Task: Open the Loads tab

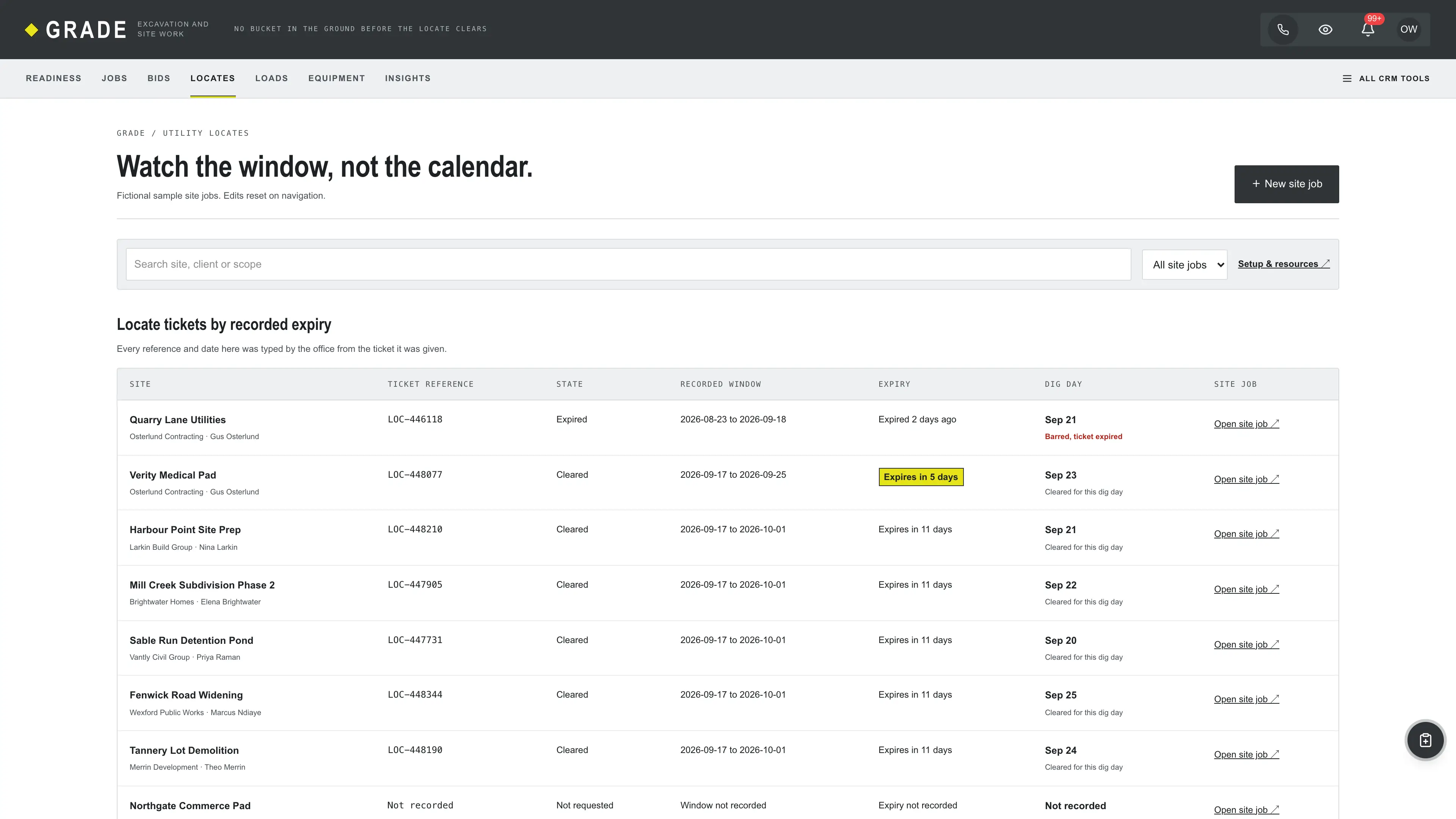Action: (271, 78)
